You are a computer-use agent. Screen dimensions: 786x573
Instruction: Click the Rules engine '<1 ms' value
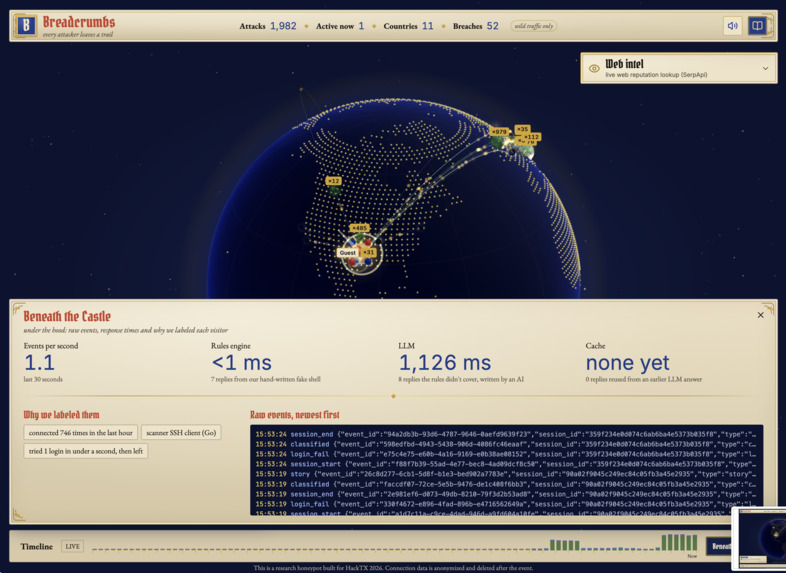tap(242, 362)
